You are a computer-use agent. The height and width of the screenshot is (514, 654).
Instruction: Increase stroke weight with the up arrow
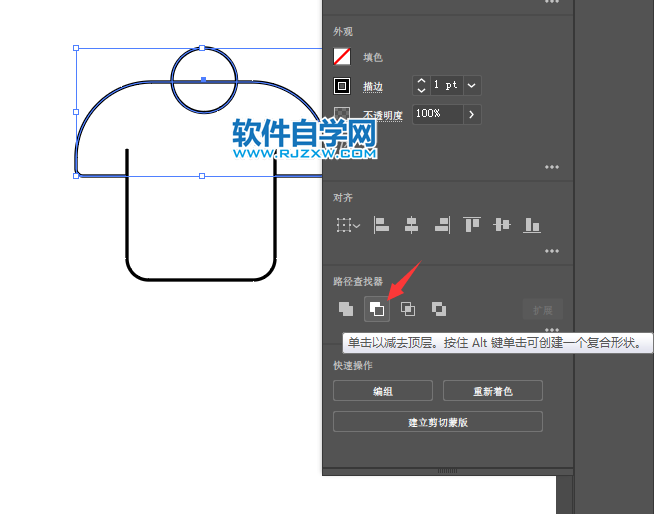coord(421,81)
